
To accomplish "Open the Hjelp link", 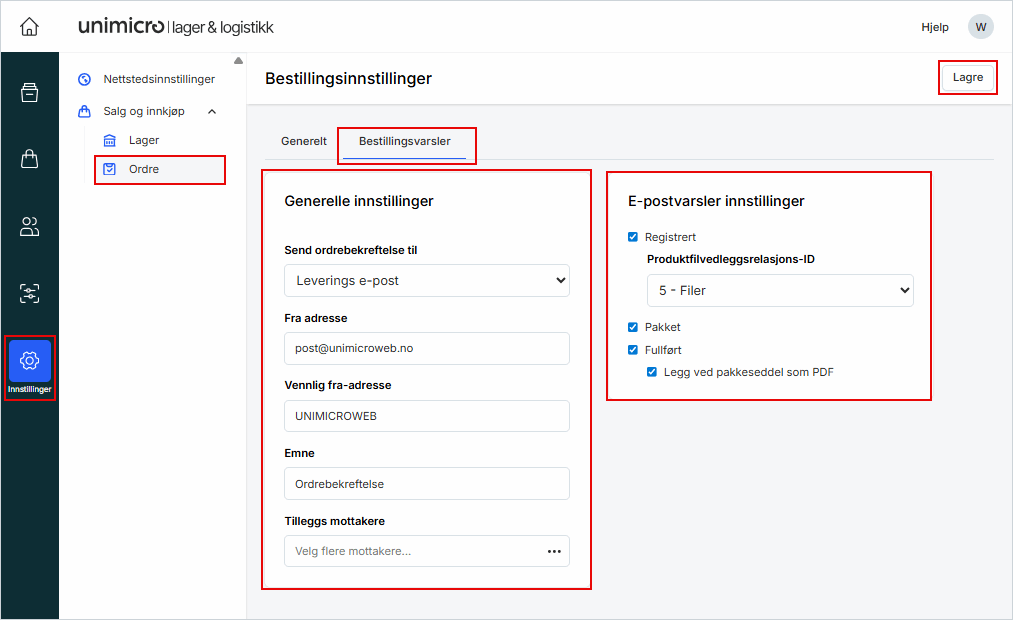I will click(934, 27).
